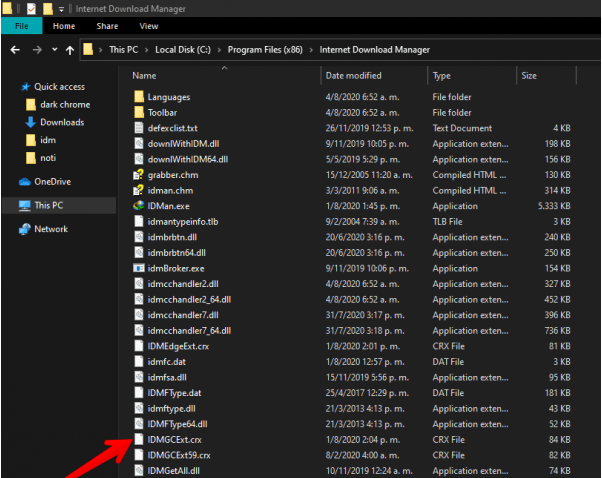Select IDMGCExt.crx file icon
Image resolution: width=602 pixels, height=478 pixels.
click(139, 440)
